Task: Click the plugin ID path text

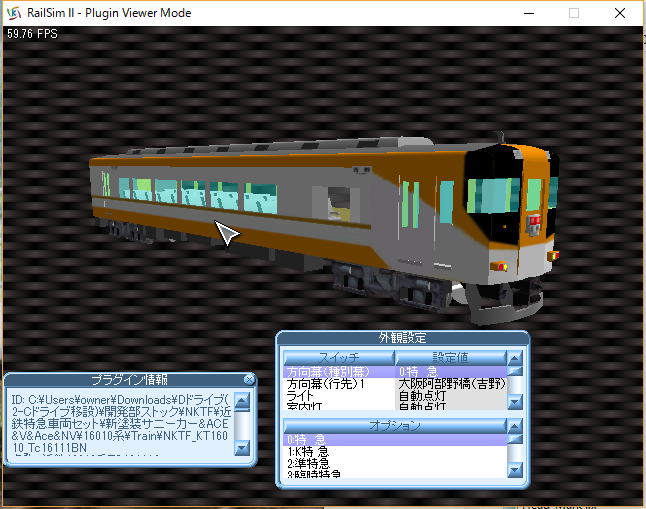Action: coord(120,424)
